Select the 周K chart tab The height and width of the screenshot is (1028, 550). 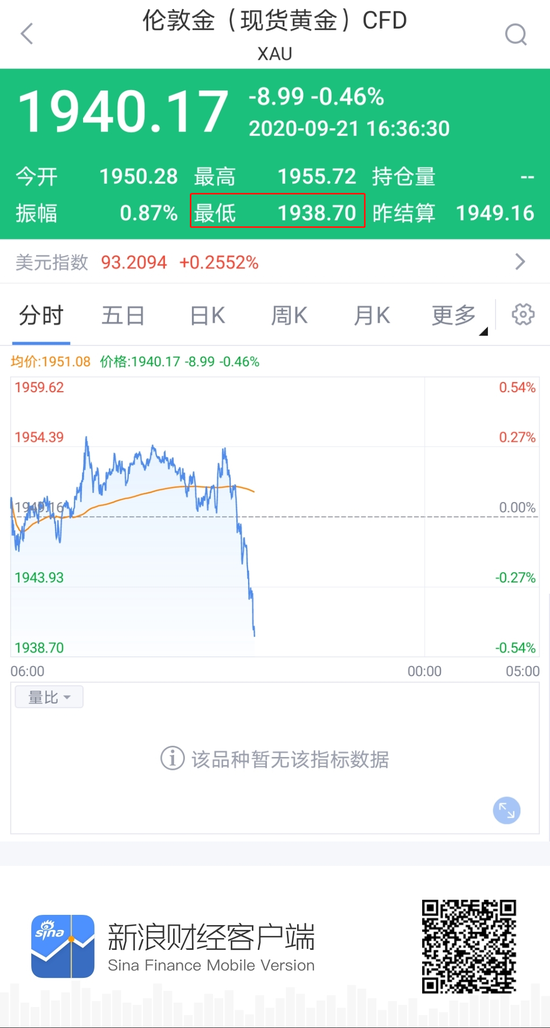point(289,315)
